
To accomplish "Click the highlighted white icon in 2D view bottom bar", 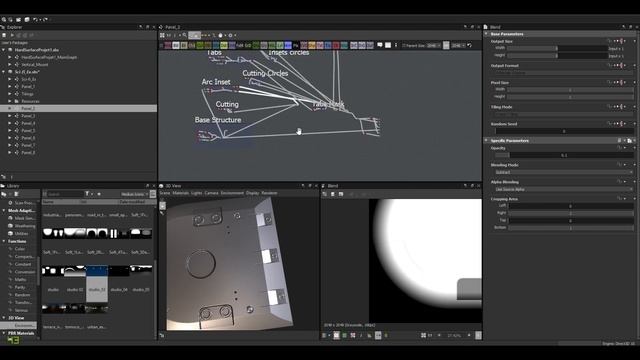I will (336, 336).
